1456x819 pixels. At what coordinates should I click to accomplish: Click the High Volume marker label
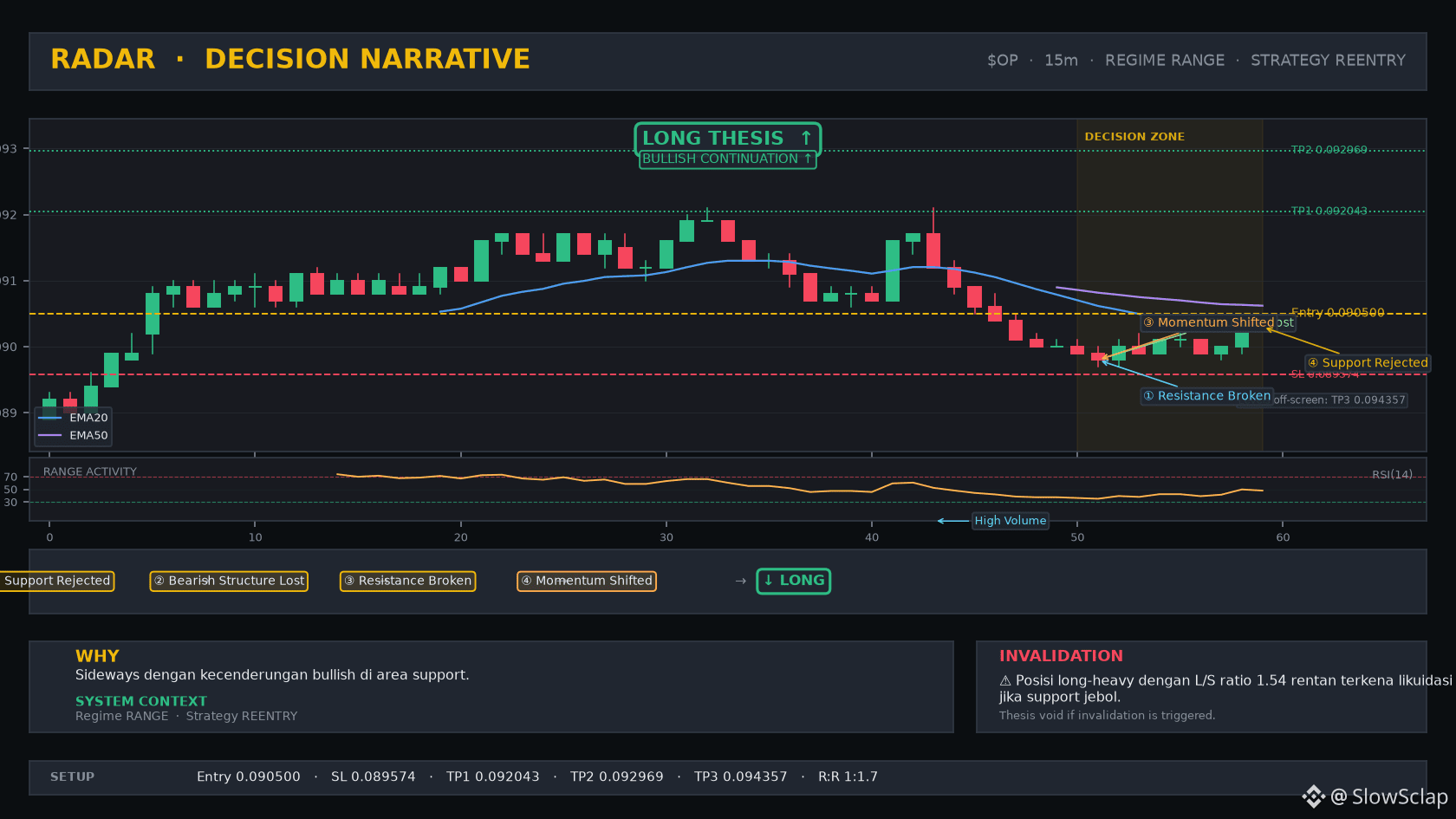pyautogui.click(x=1011, y=521)
